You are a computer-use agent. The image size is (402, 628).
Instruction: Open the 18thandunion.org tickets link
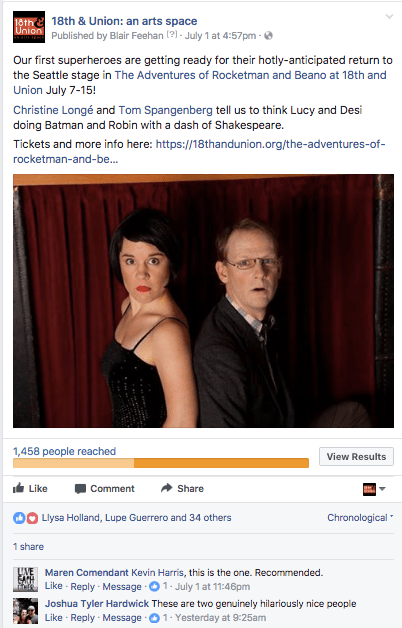point(199,151)
